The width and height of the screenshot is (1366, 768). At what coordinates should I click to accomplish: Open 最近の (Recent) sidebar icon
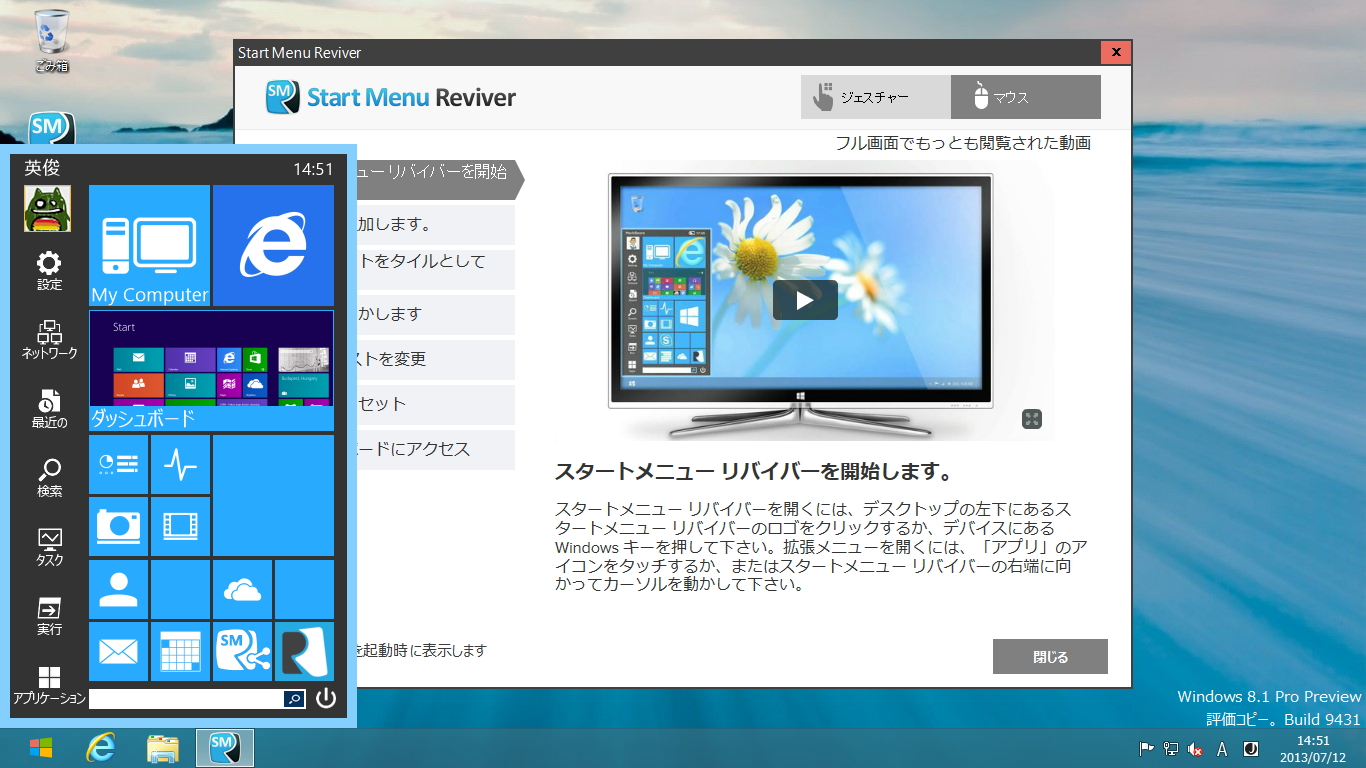[47, 403]
